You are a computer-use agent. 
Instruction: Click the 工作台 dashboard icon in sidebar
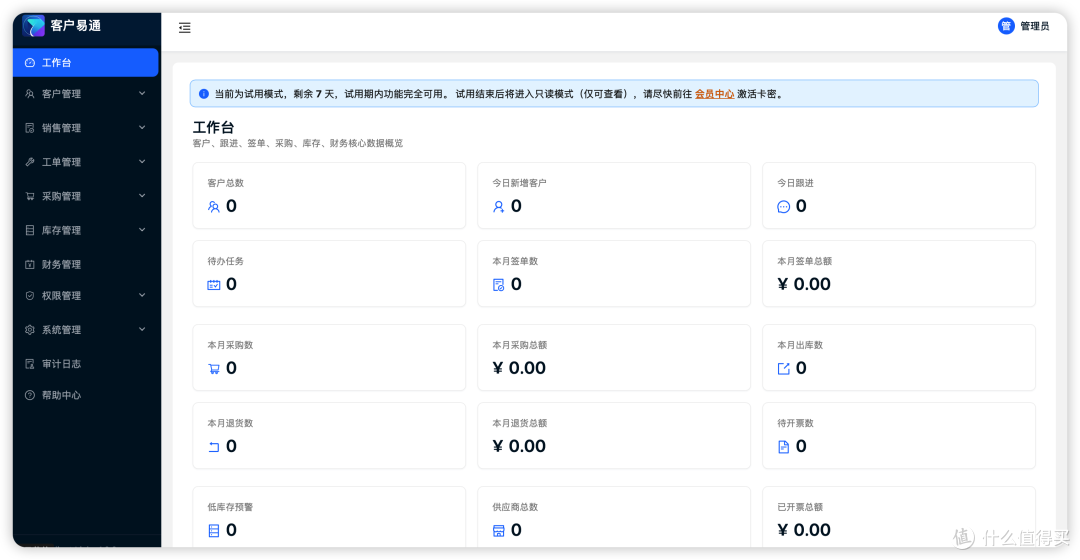pyautogui.click(x=30, y=63)
